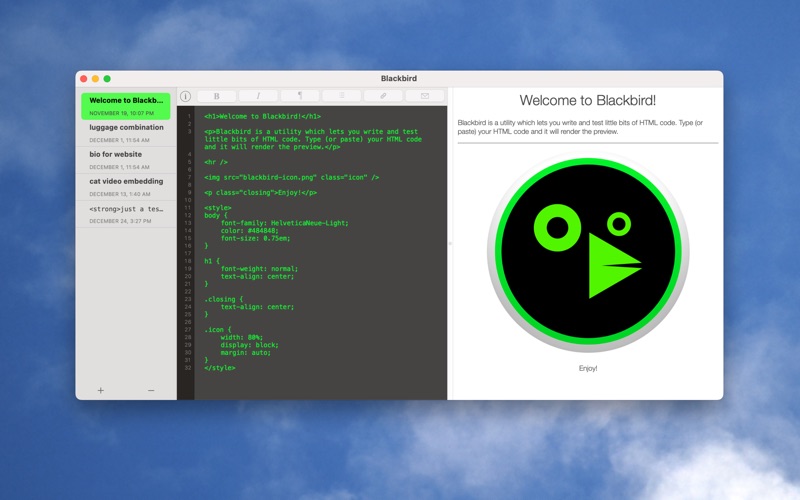Click the Blackbird window title bar text
The image size is (800, 500).
click(399, 79)
